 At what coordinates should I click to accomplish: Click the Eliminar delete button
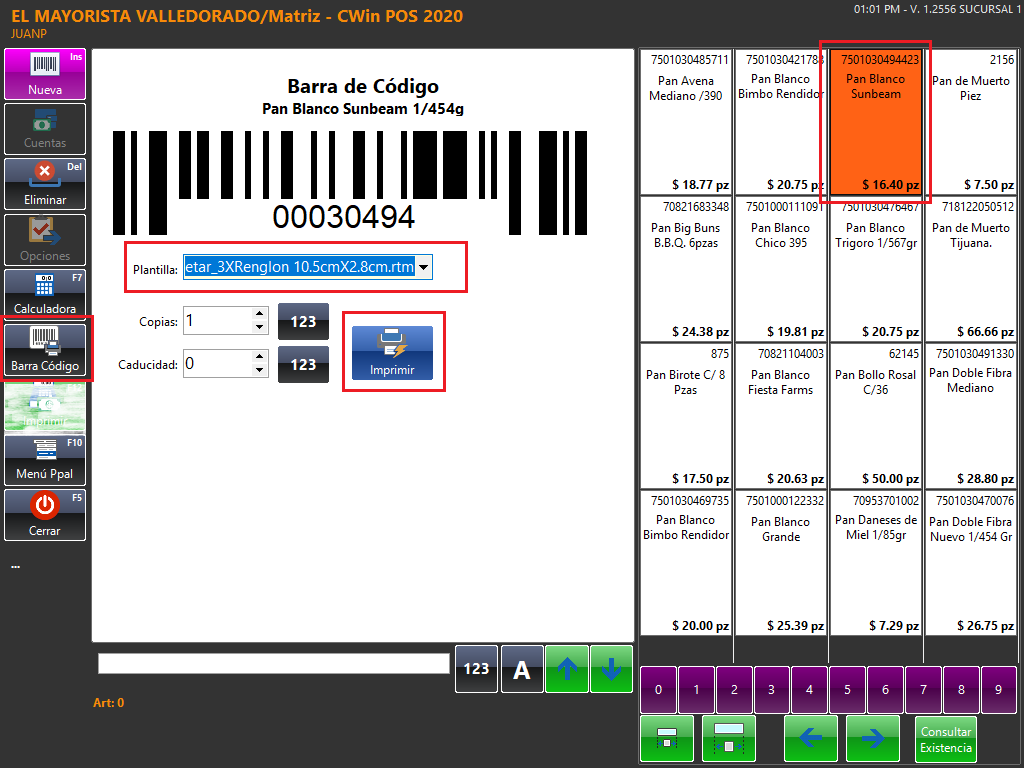point(45,184)
